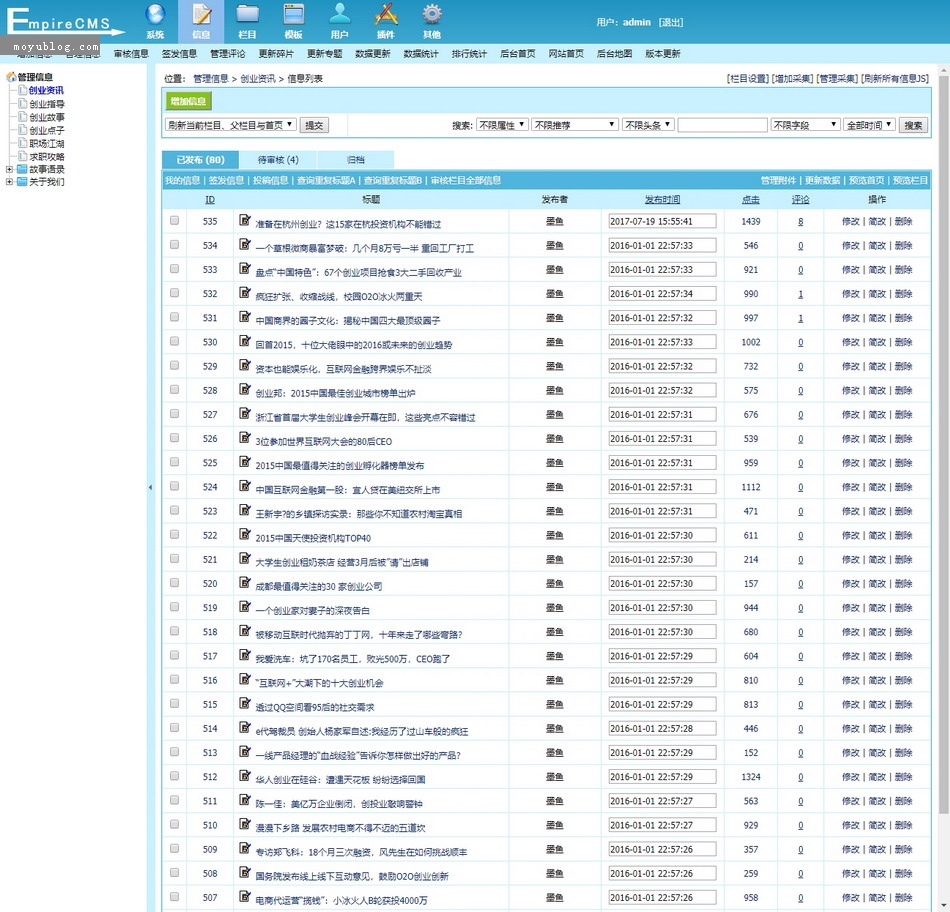This screenshot has width=950, height=912.
Task: Tick the checkbox for article 524
Action: coord(174,486)
